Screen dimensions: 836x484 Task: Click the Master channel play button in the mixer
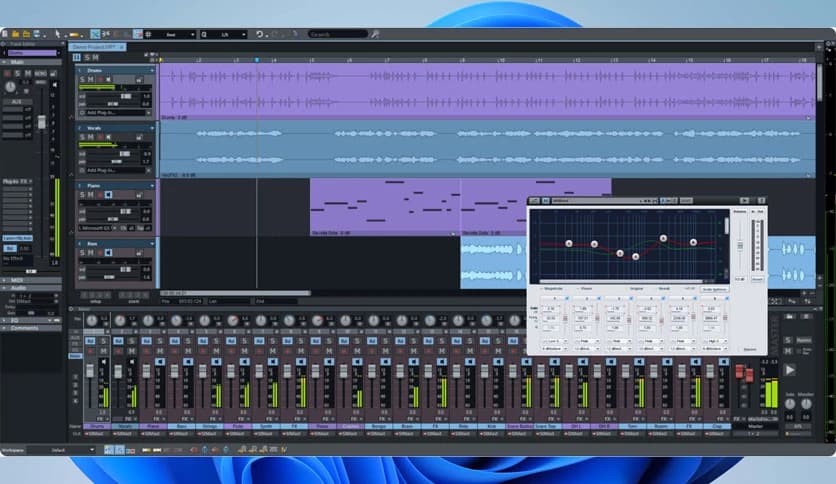[x=790, y=369]
